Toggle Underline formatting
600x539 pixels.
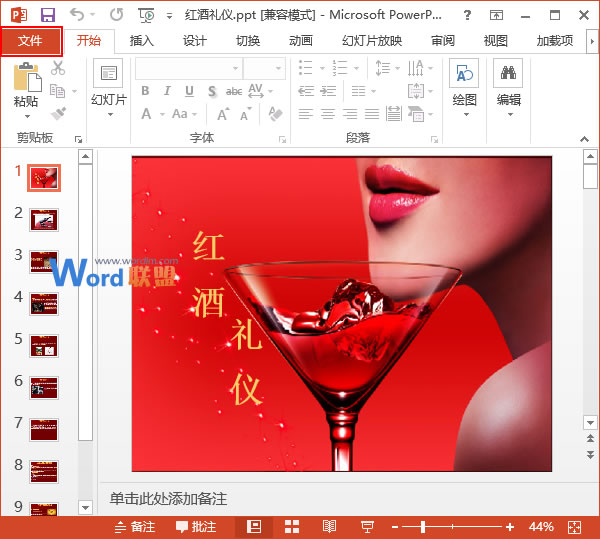tap(189, 91)
